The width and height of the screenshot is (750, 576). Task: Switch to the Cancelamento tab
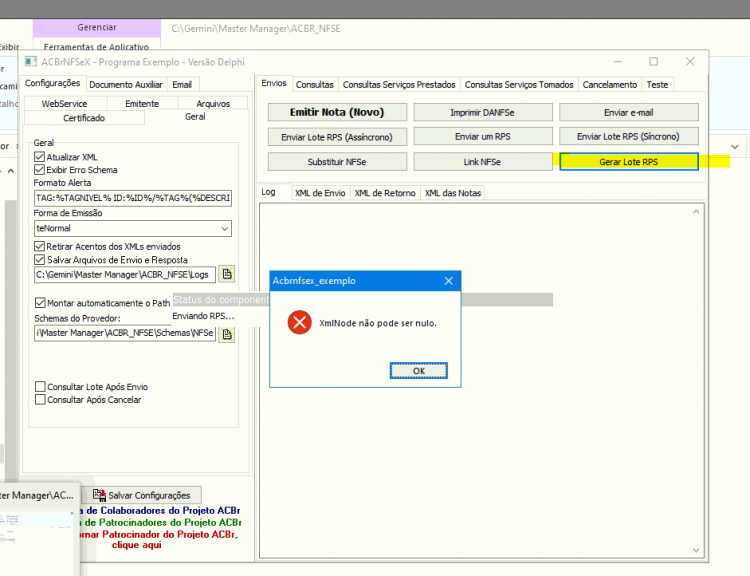tap(609, 85)
